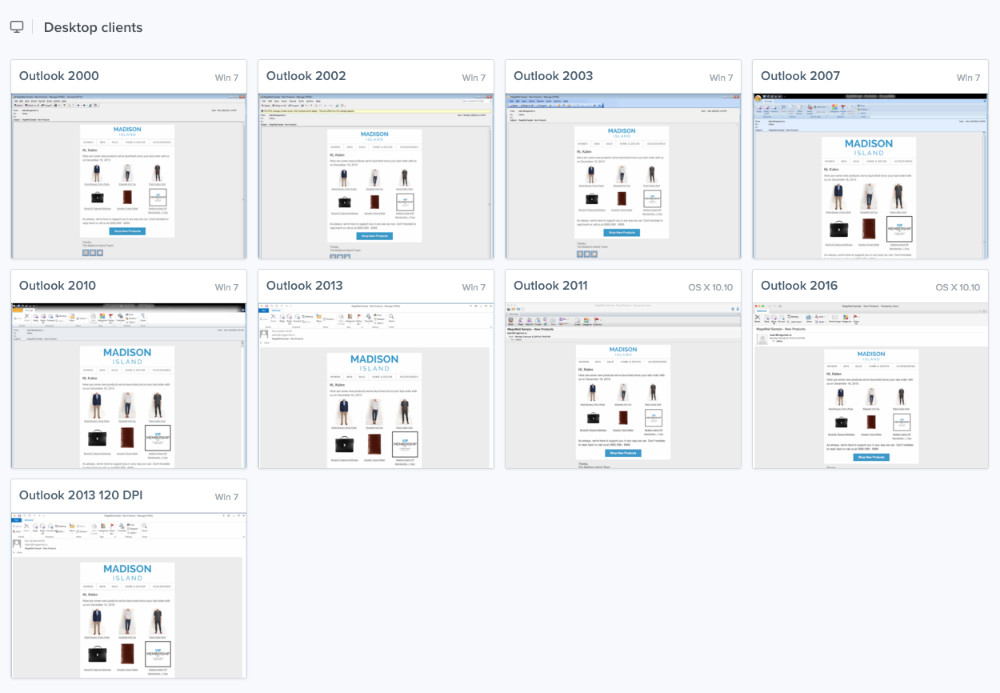
Task: View the Outlook 2016 email screenshot
Action: [869, 385]
